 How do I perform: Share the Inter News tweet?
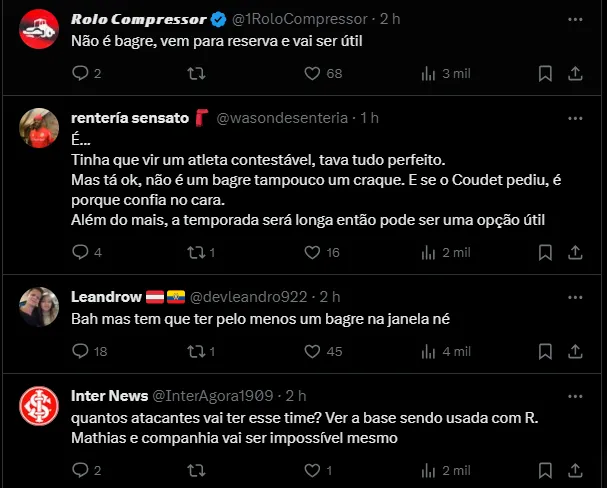click(576, 470)
